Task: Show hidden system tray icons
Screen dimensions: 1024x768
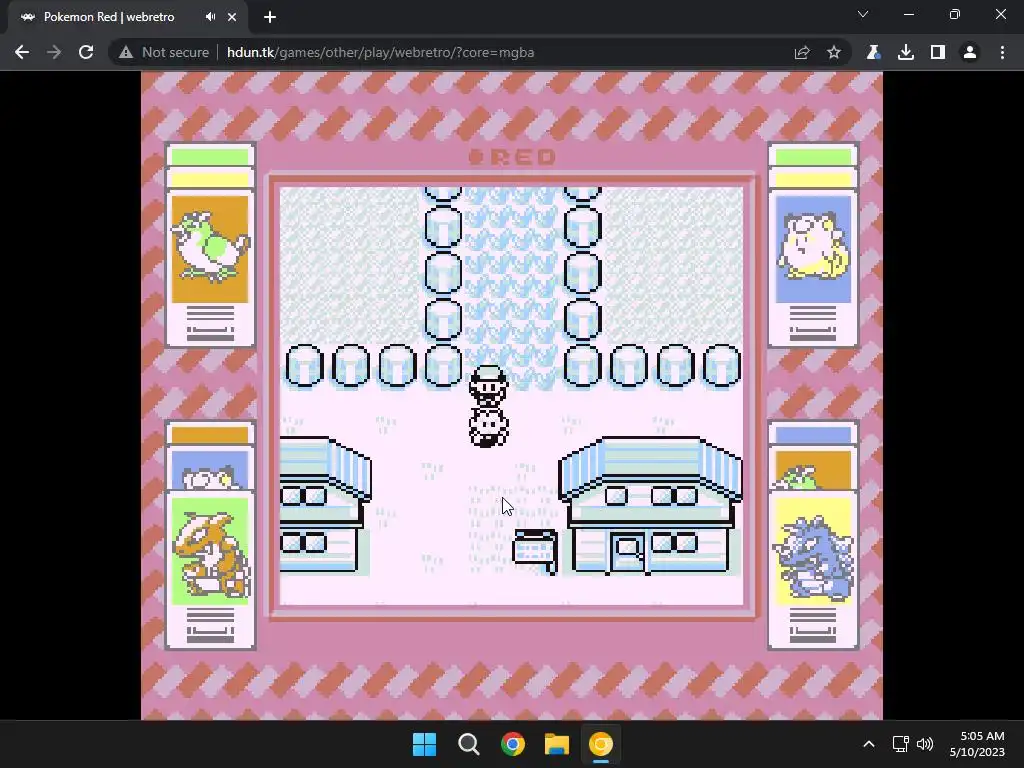Action: point(869,744)
